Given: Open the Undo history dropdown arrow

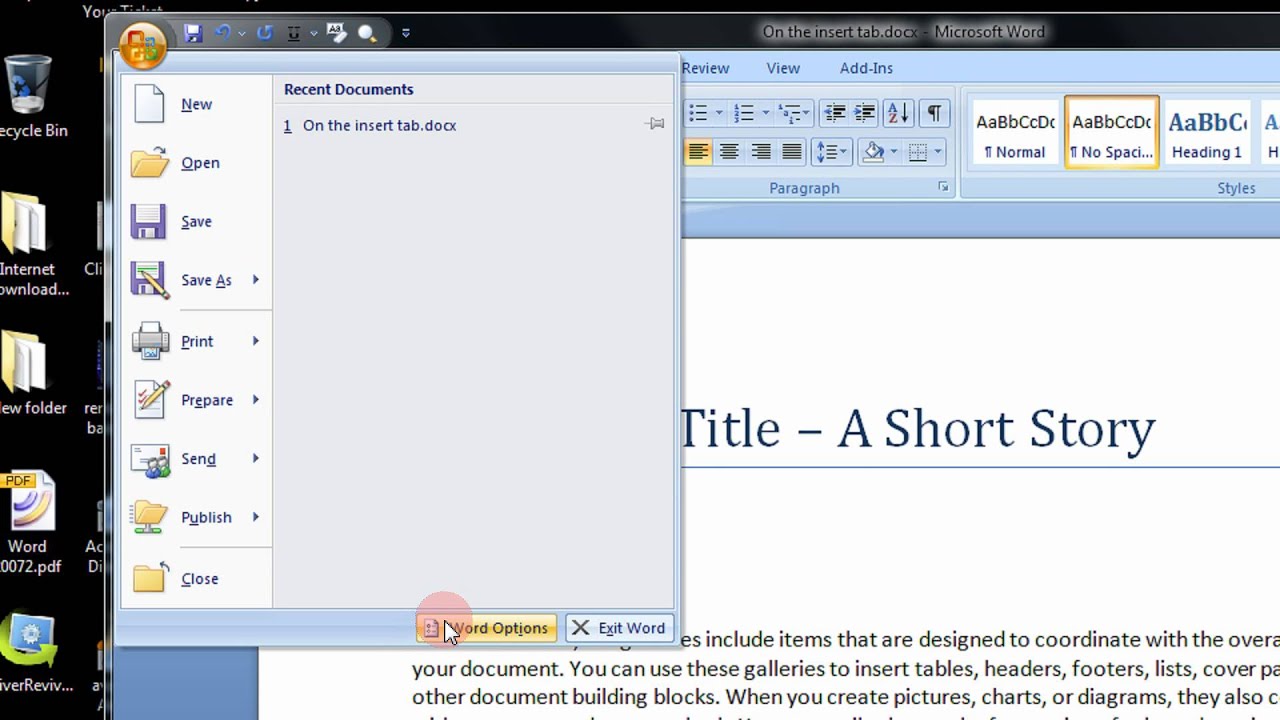Looking at the screenshot, I should pos(241,33).
